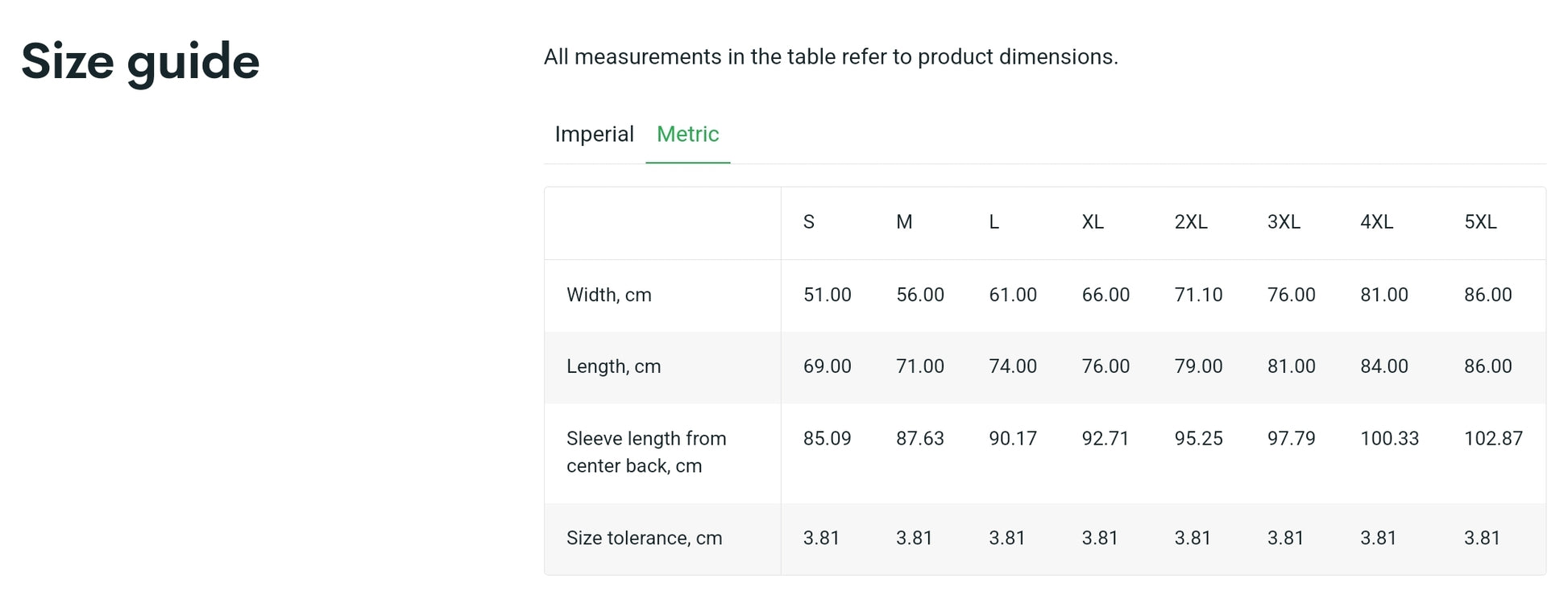Viewport: 1568px width, 616px height.
Task: Click length value 84.00
Action: click(1384, 366)
